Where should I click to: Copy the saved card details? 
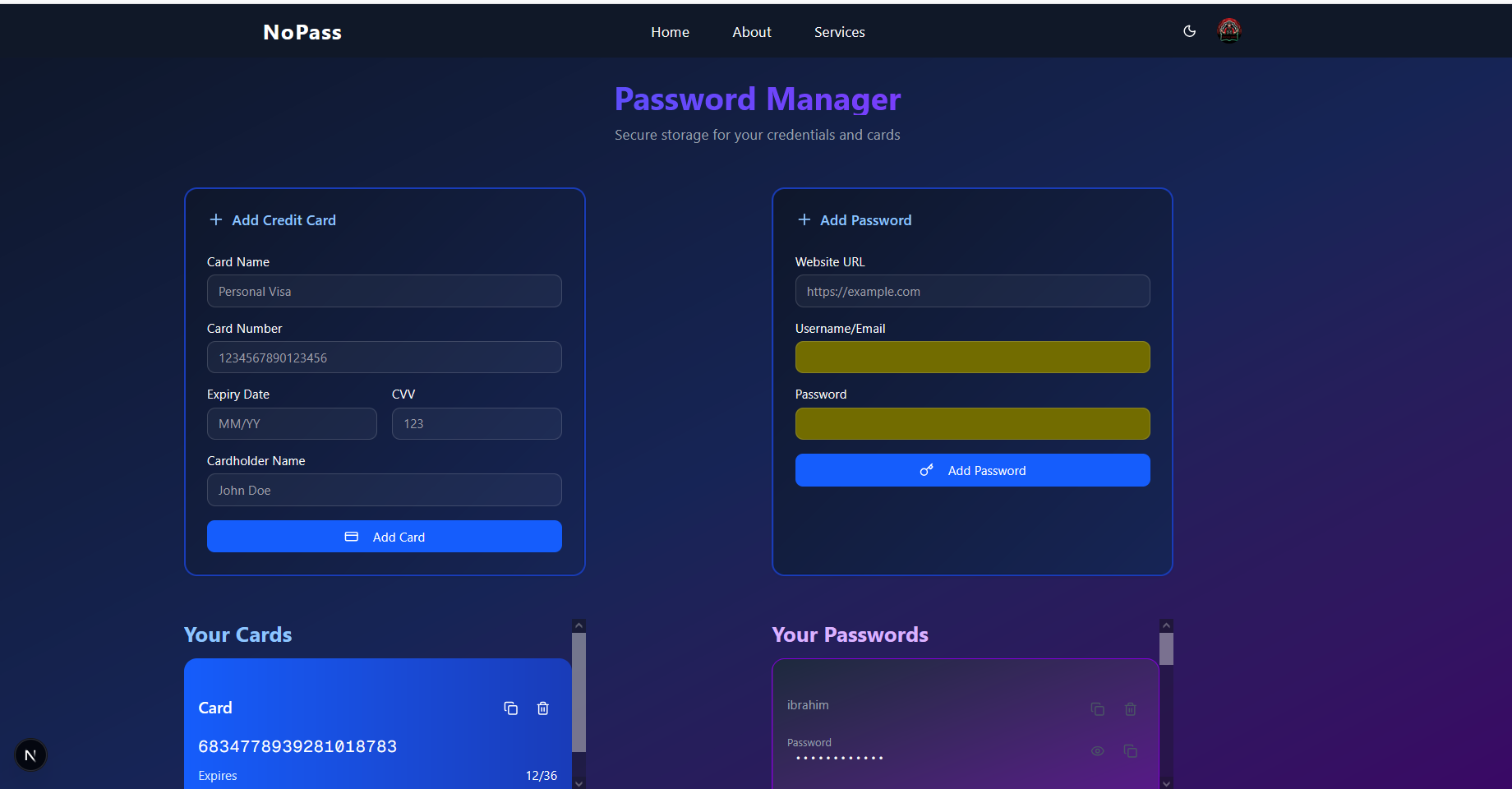point(510,708)
